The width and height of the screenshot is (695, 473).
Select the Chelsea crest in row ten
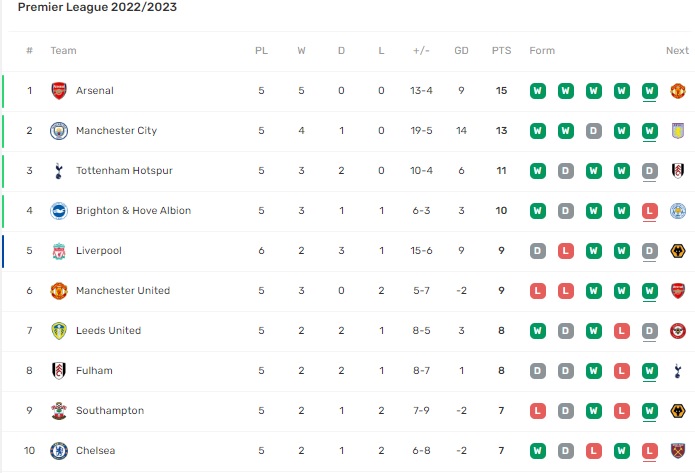pos(59,451)
